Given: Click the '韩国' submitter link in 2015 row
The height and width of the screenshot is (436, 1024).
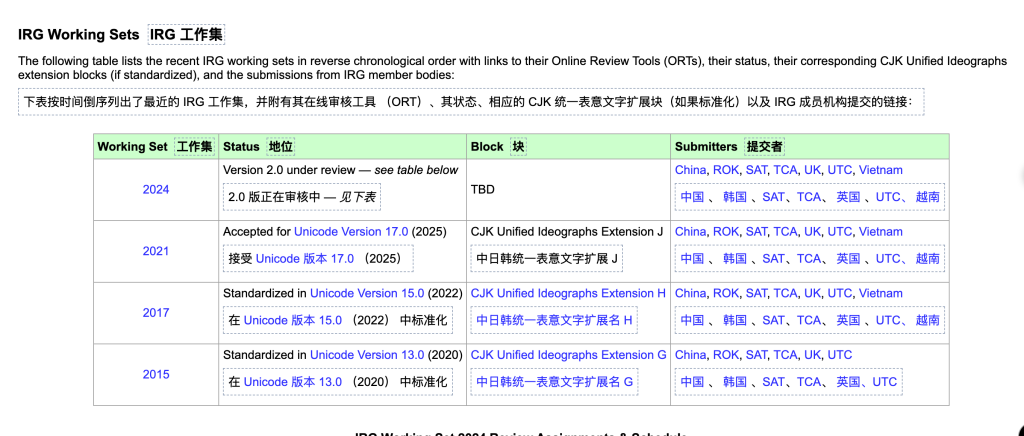Looking at the screenshot, I should 734,382.
